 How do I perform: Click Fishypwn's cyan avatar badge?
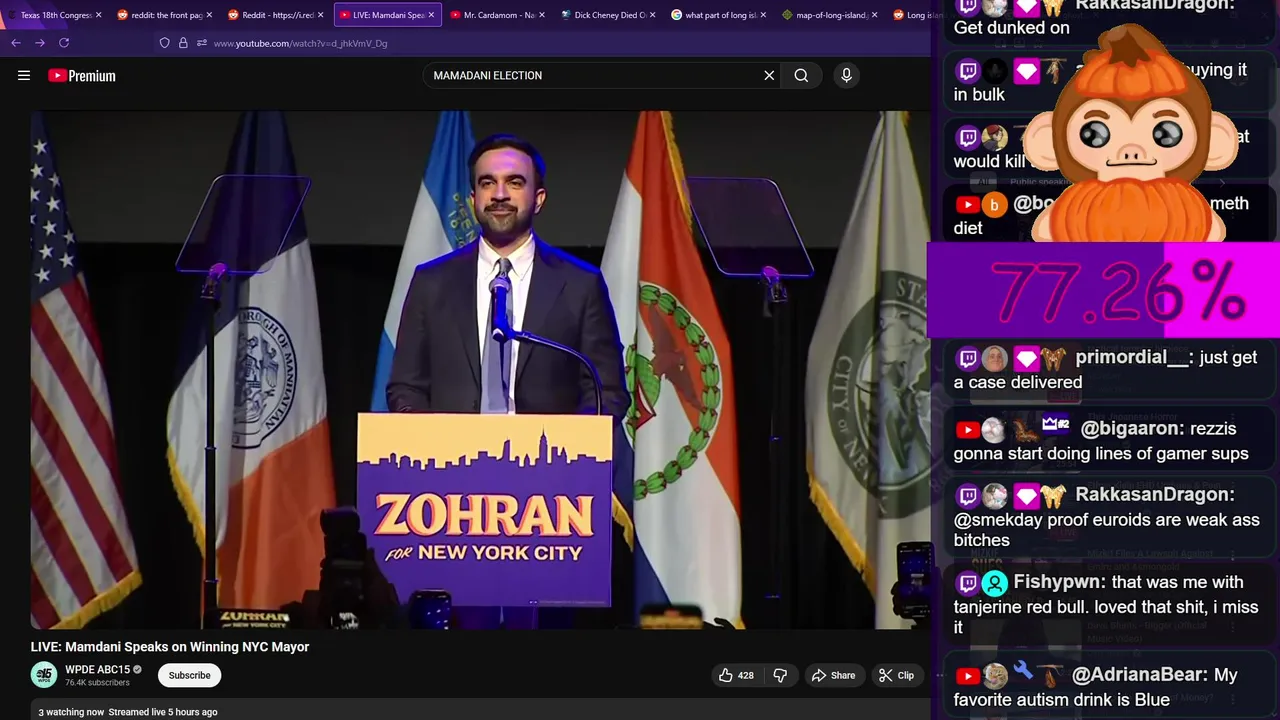pos(995,583)
